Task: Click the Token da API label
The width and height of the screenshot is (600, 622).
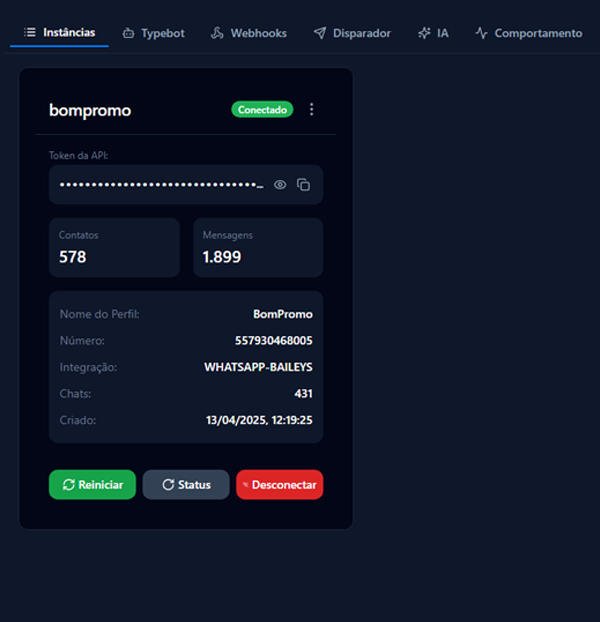Action: pos(79,156)
